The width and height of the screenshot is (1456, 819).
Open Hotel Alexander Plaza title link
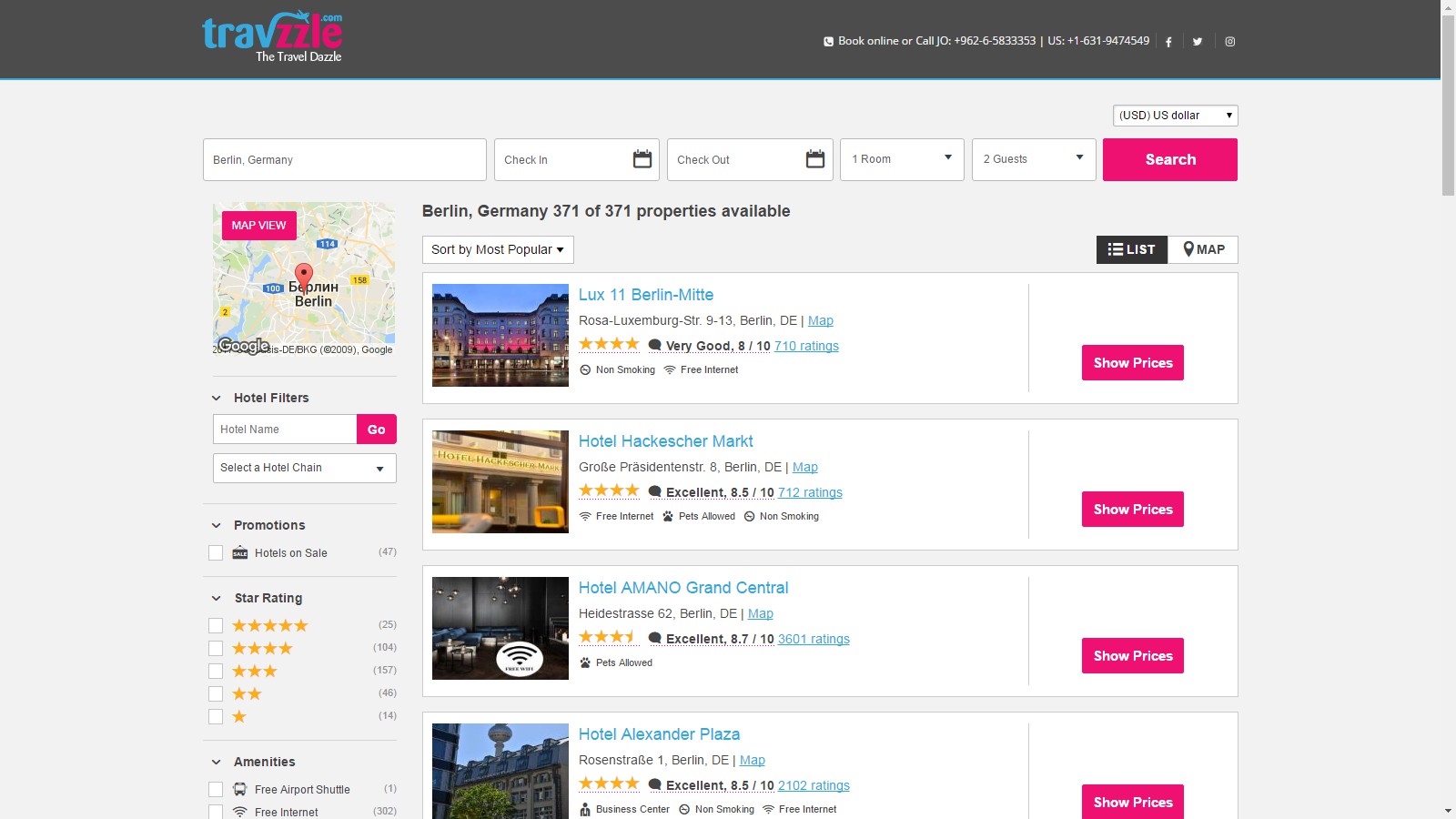click(x=659, y=734)
